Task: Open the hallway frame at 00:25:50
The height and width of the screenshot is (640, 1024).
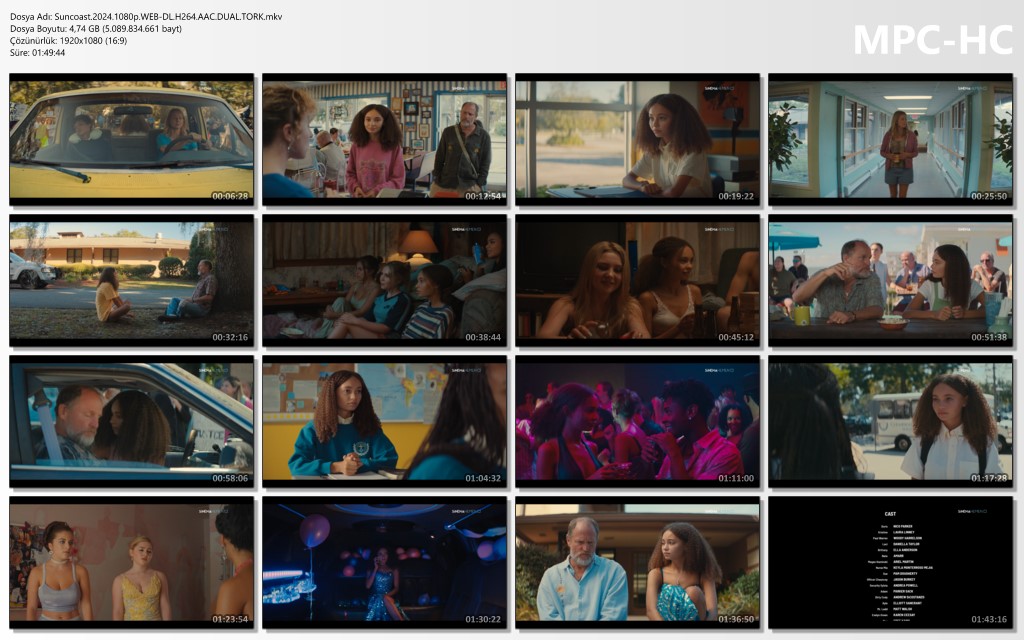Action: (890, 139)
